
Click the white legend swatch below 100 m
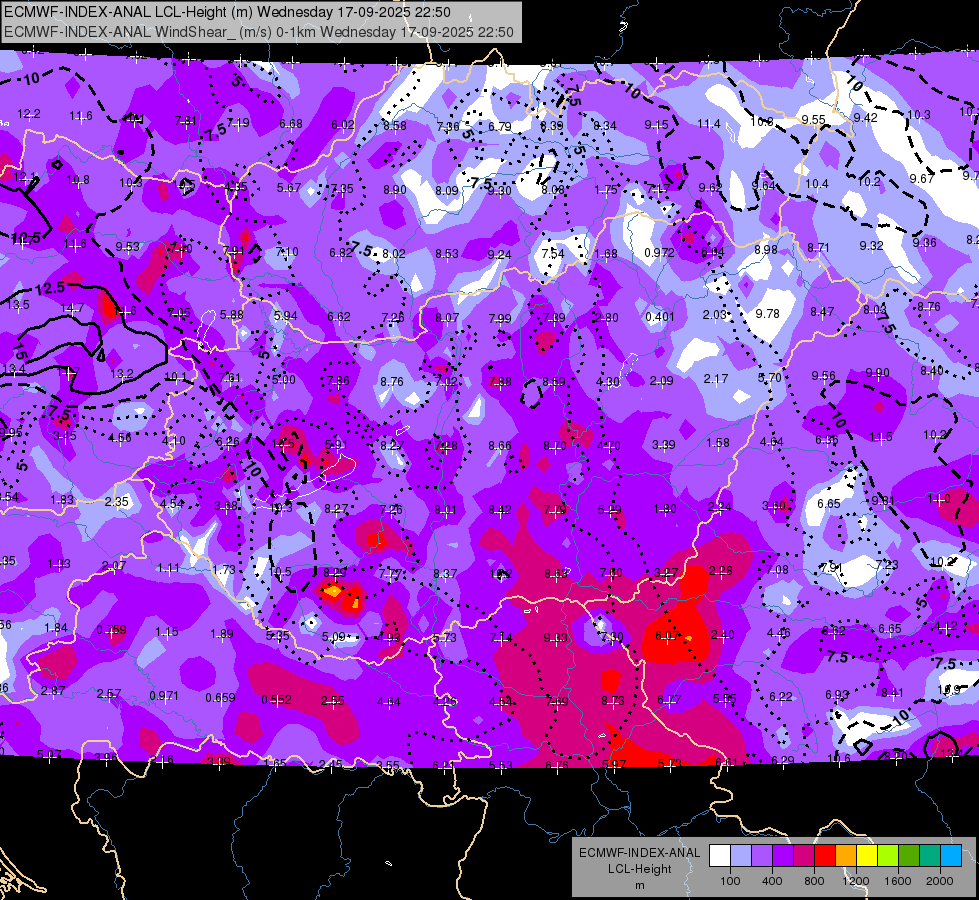720,855
